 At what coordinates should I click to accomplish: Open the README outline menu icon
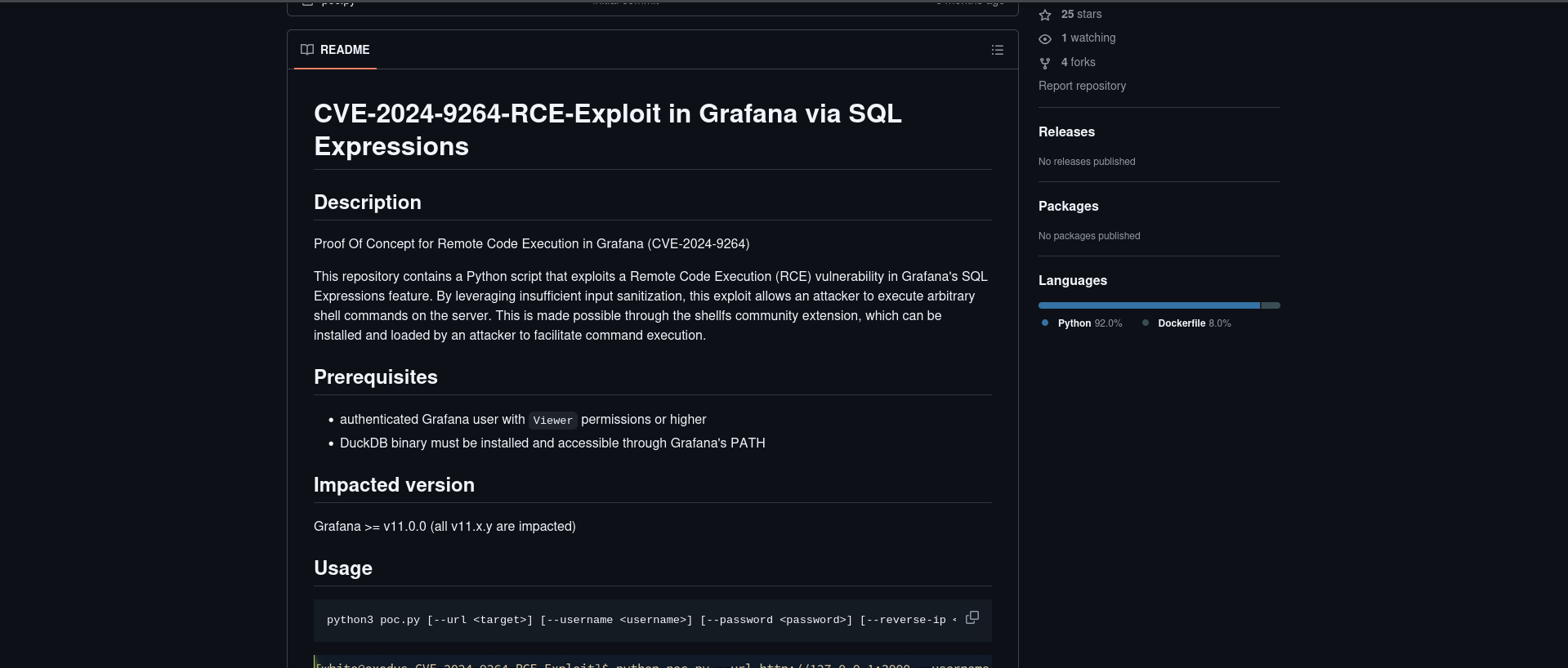(997, 50)
